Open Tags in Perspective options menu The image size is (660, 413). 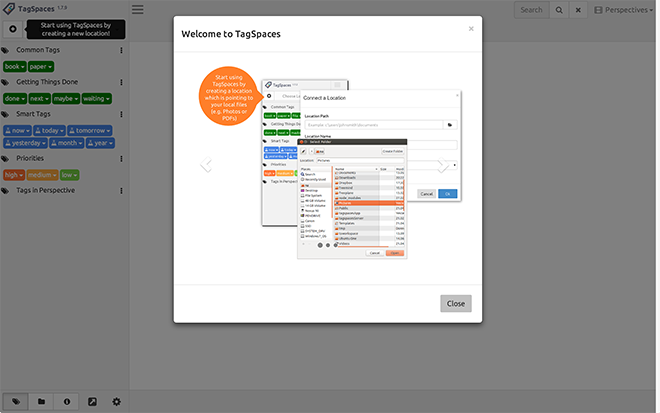coord(121,191)
